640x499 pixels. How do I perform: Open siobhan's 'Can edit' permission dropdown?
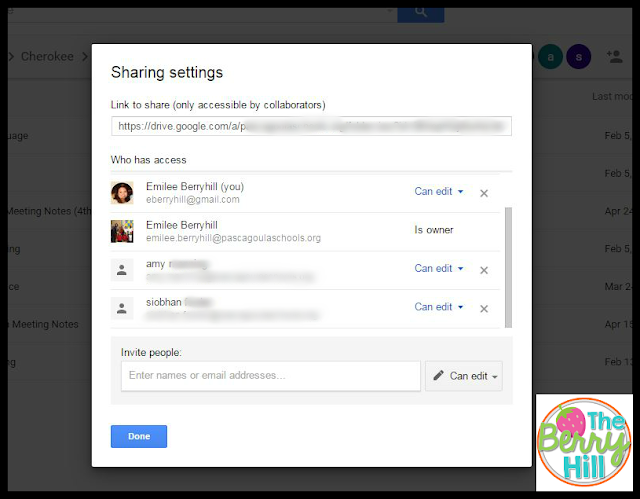tap(439, 307)
